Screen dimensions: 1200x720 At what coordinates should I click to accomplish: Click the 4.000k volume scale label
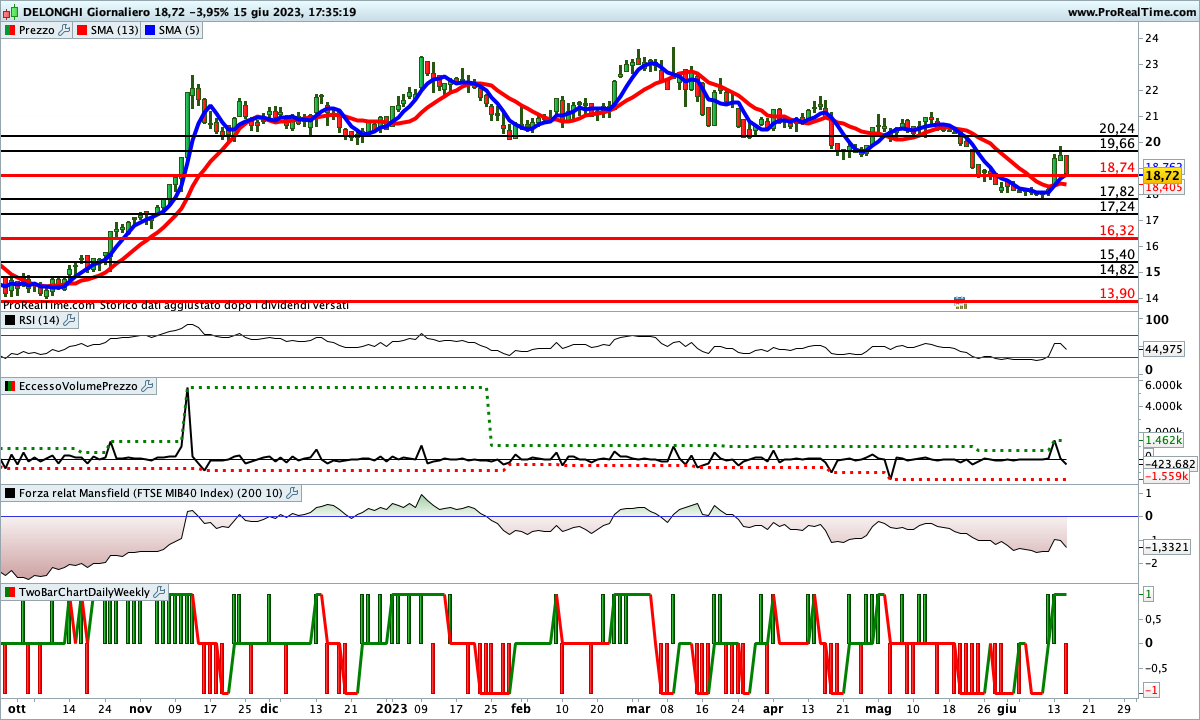(1164, 406)
